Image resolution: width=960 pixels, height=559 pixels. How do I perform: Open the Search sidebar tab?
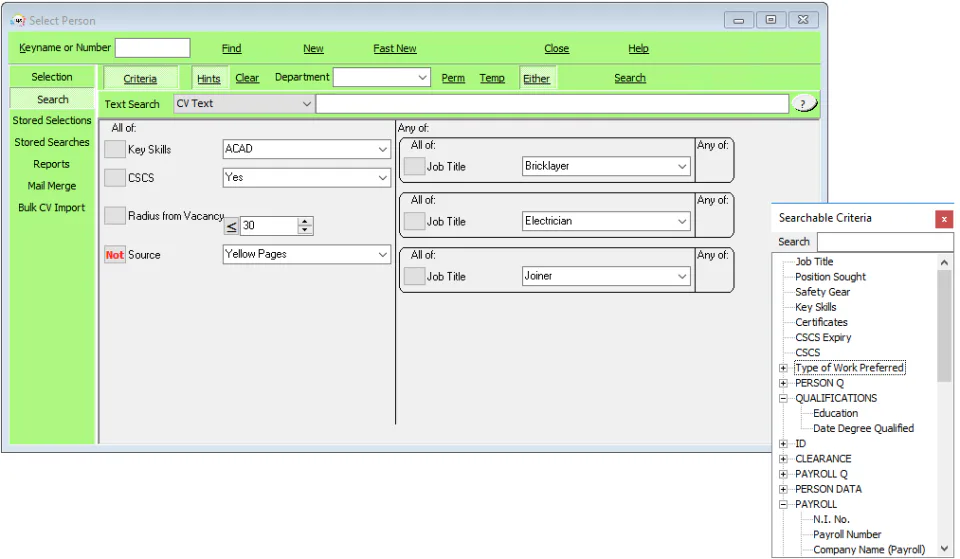52,99
